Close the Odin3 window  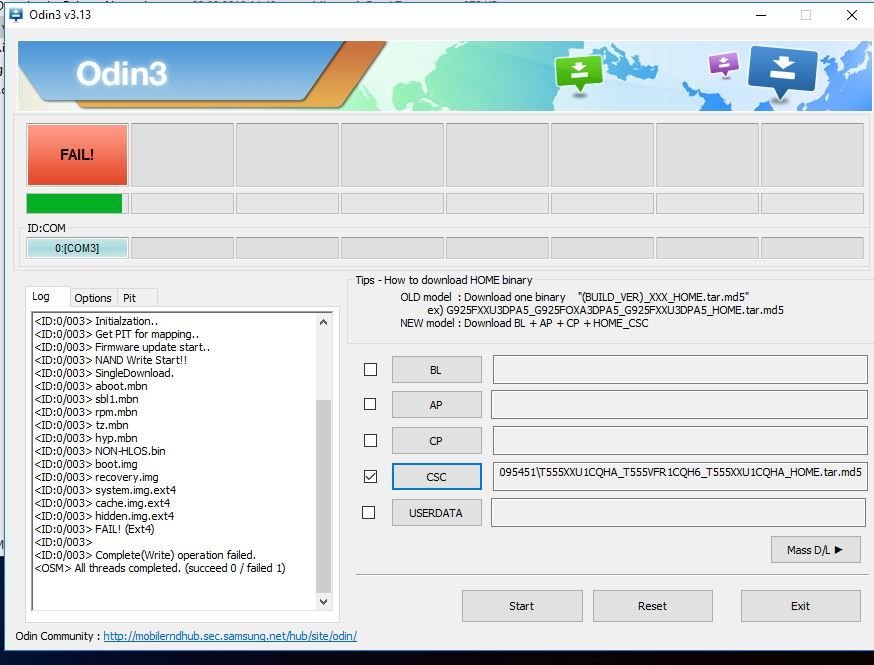point(852,15)
